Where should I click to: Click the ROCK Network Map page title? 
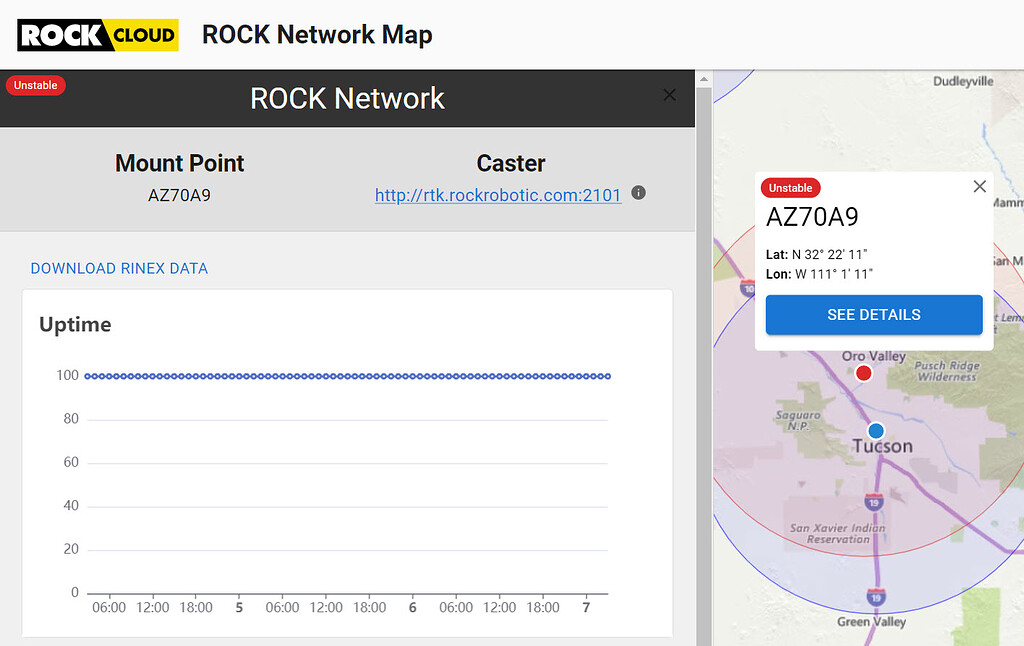click(317, 35)
